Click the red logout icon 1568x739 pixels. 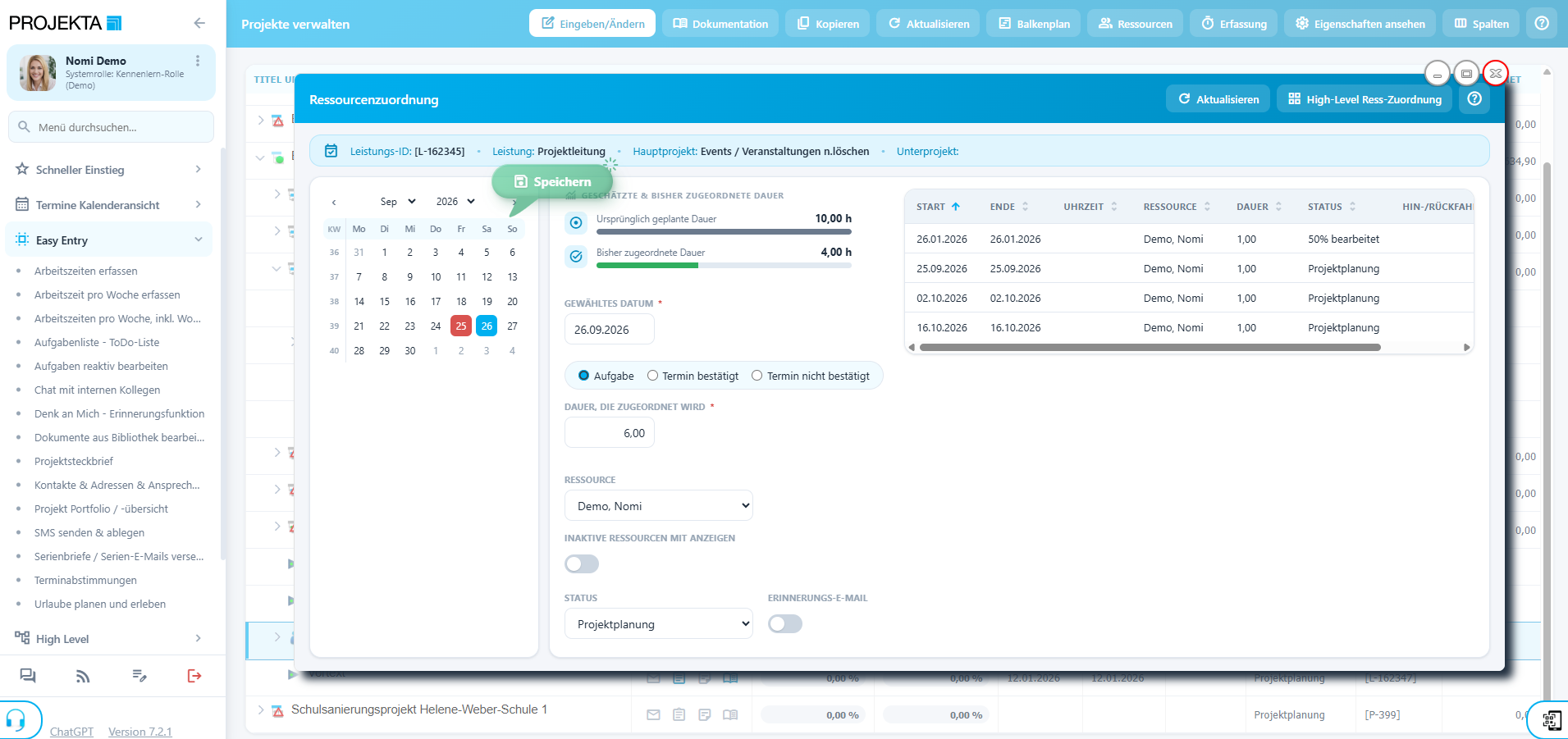tap(194, 676)
